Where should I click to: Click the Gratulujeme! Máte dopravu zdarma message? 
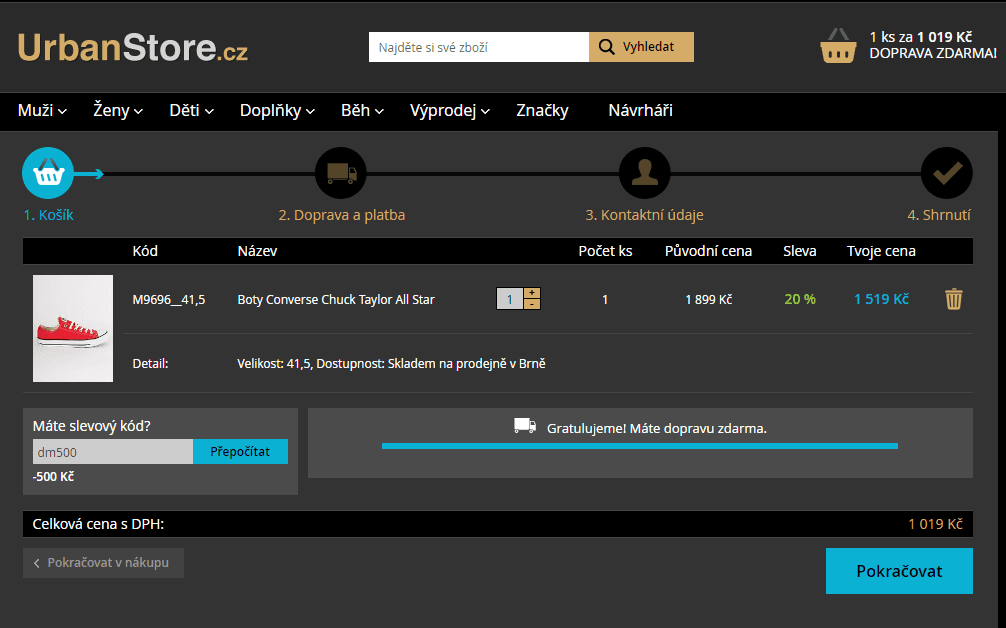656,429
